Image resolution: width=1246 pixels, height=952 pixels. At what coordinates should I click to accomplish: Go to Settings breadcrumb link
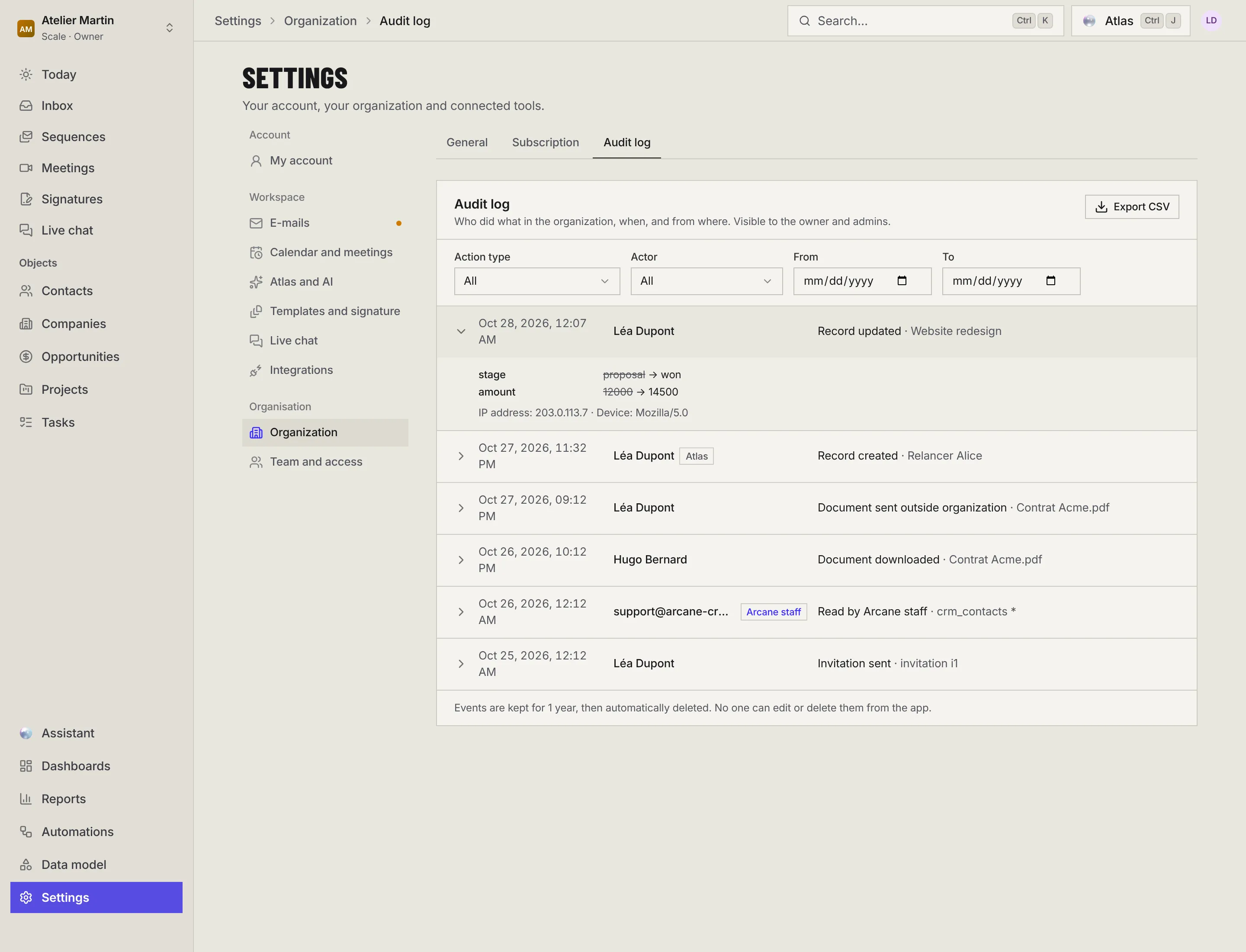click(x=238, y=21)
